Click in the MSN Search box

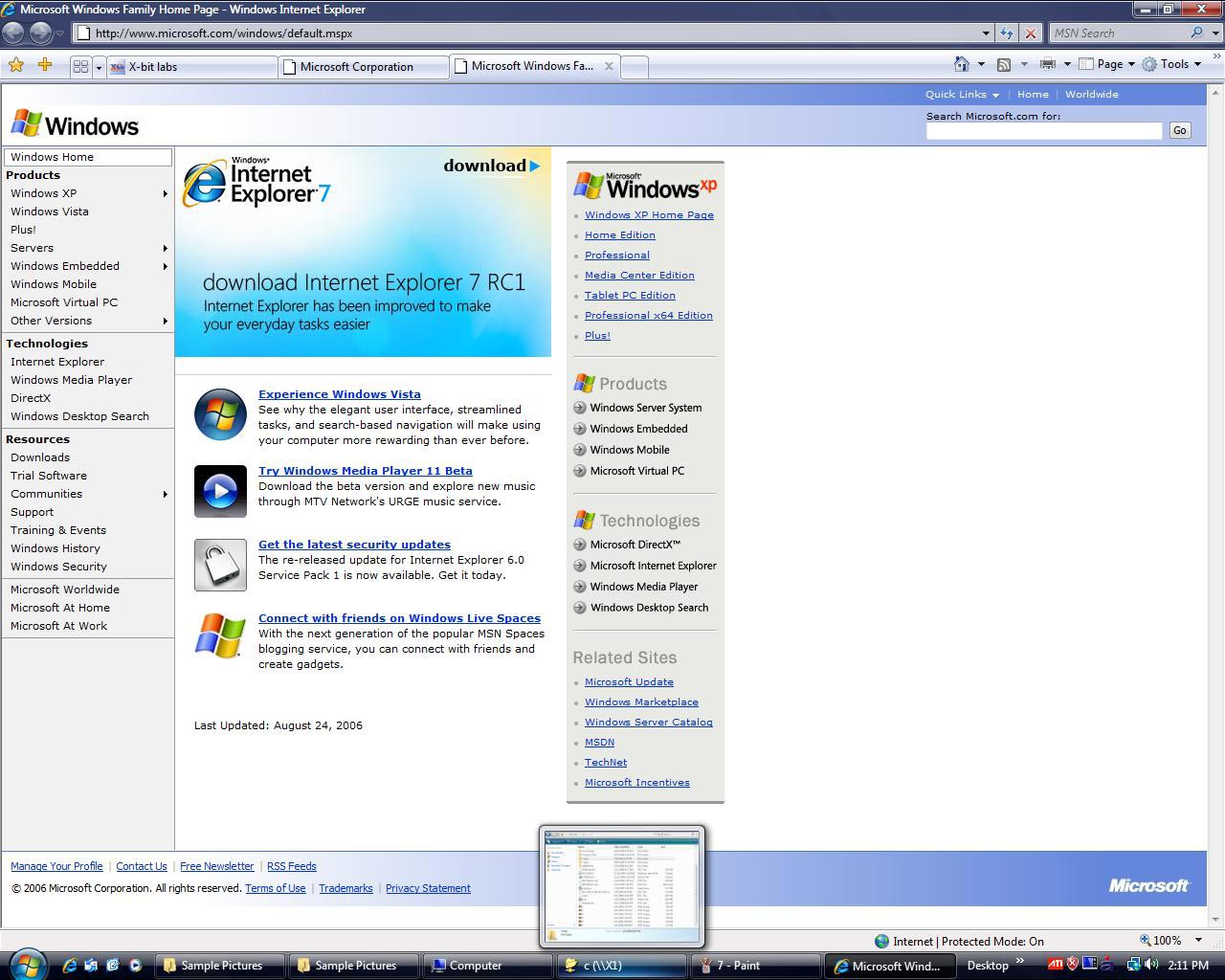tap(1118, 33)
